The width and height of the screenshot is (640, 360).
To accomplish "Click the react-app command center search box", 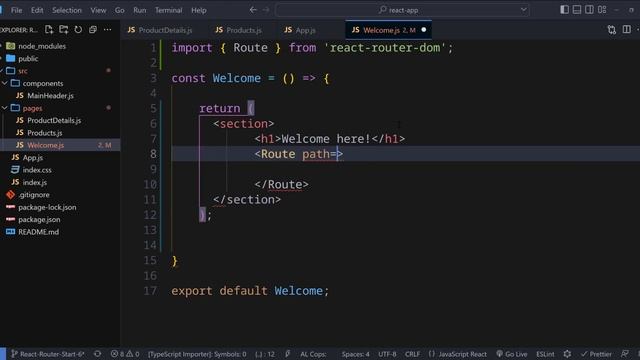I will (402, 10).
